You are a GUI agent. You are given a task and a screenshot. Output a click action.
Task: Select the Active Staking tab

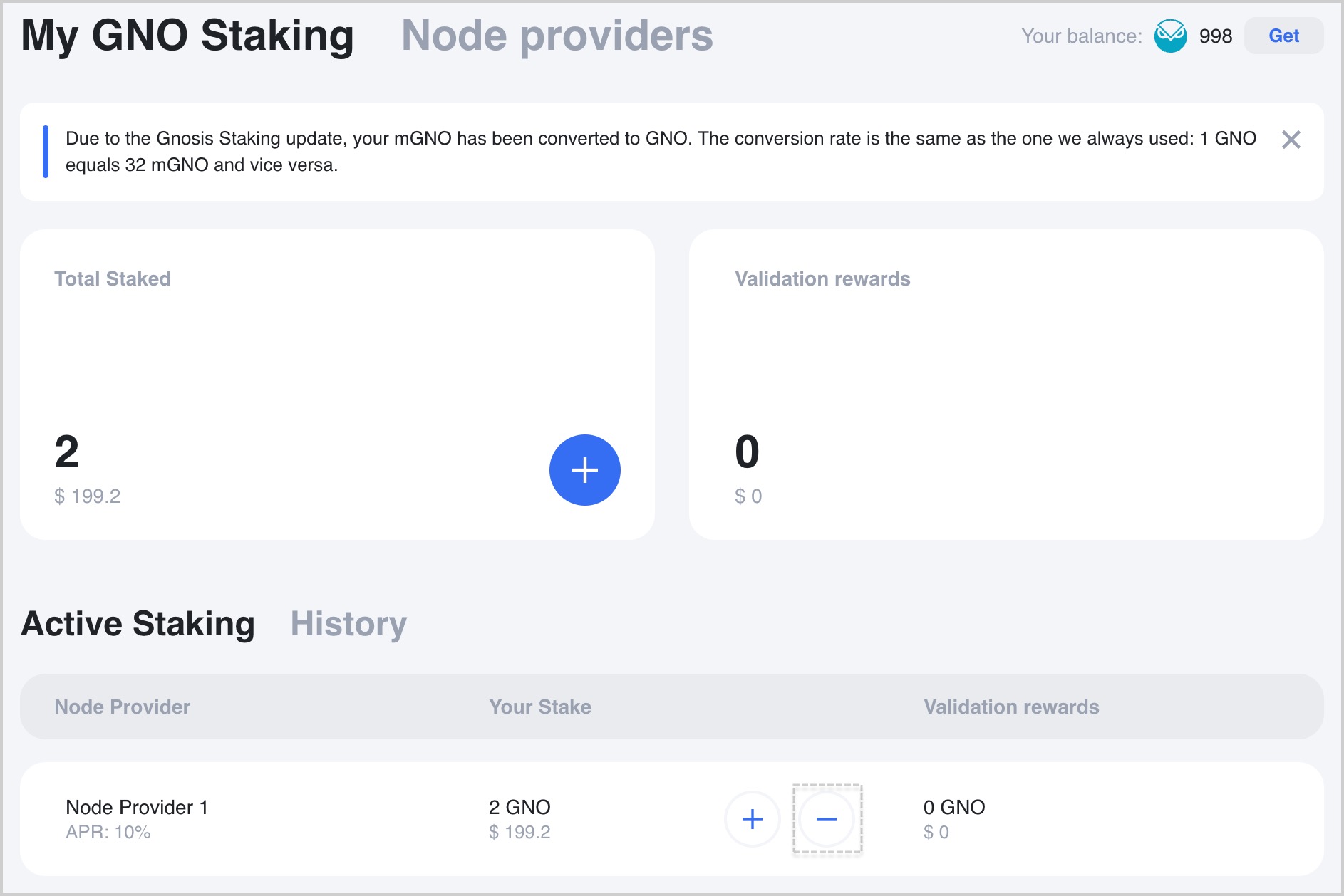click(138, 624)
